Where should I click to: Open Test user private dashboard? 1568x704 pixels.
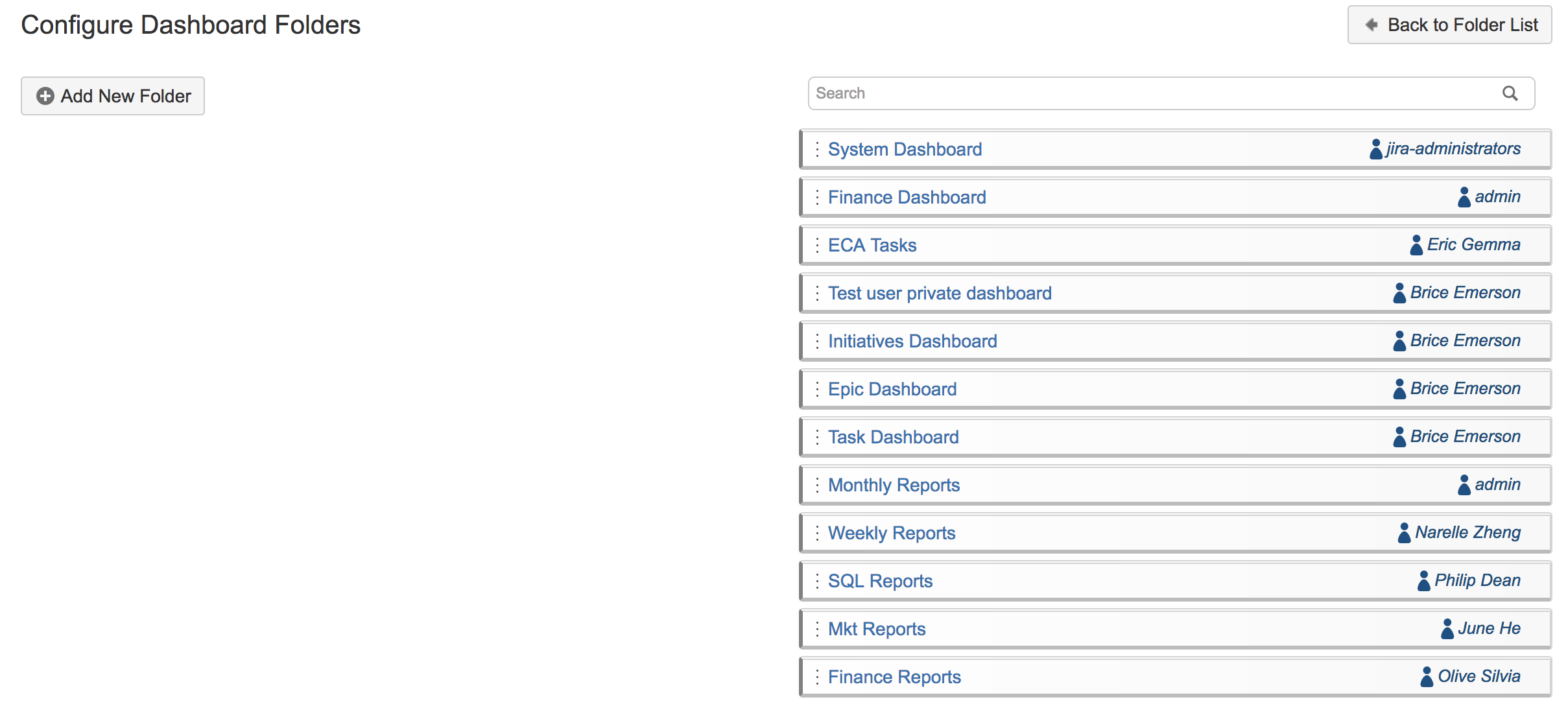pyautogui.click(x=940, y=293)
